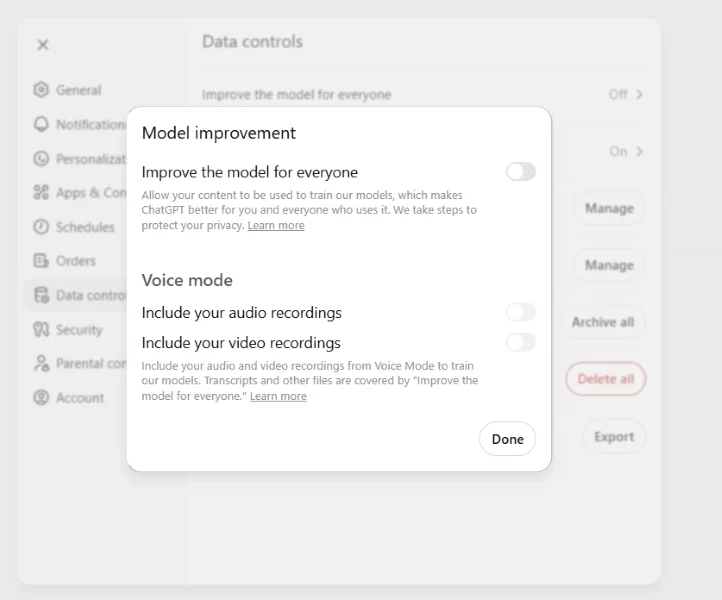The width and height of the screenshot is (722, 600).
Task: Click the General gear icon in sidebar
Action: tap(41, 89)
